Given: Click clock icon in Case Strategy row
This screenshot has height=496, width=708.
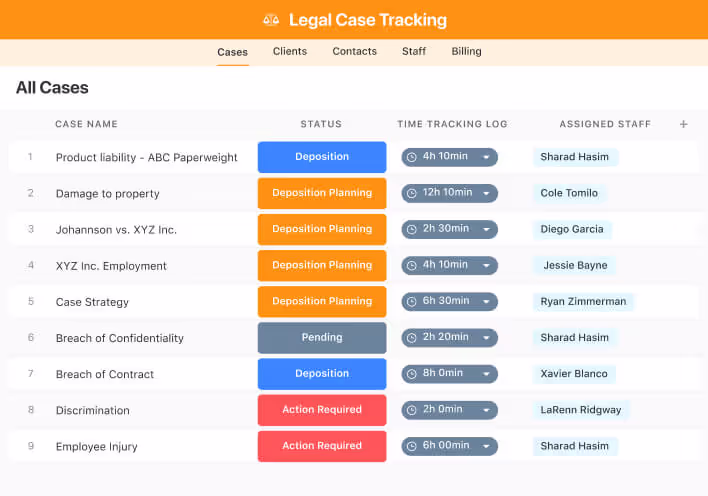Looking at the screenshot, I should point(411,302).
